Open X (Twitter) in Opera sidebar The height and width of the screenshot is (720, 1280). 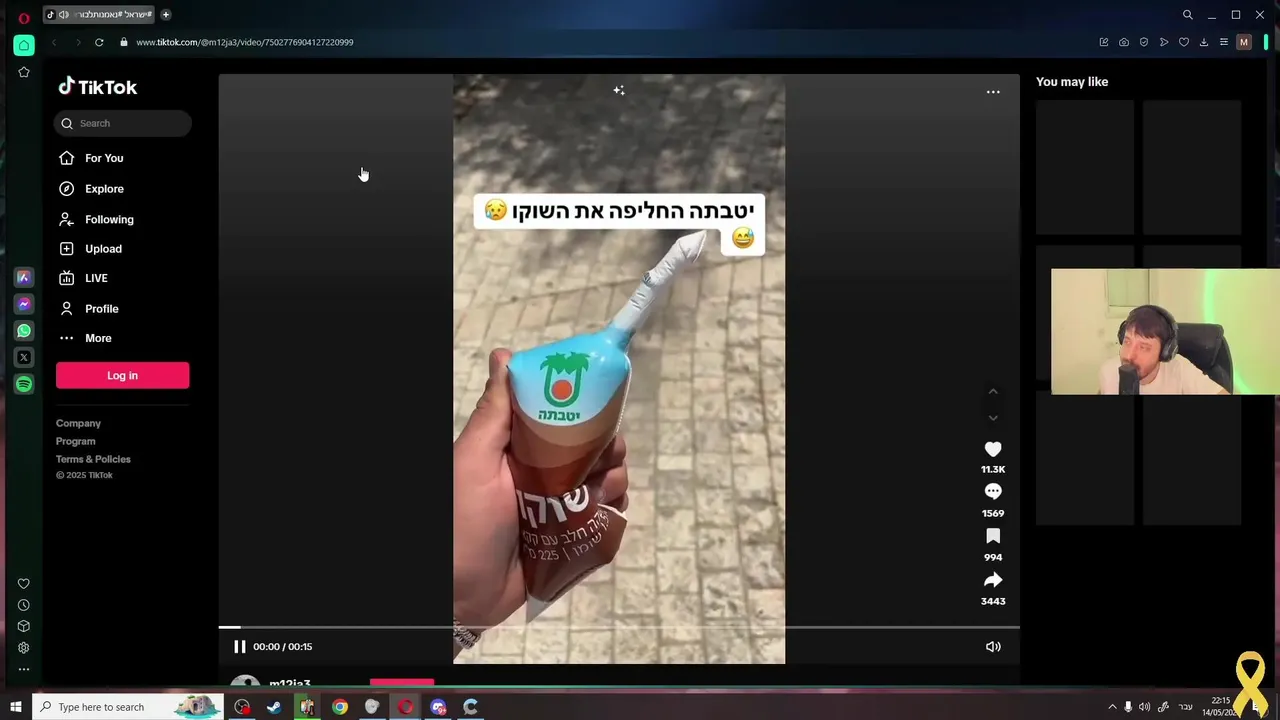pyautogui.click(x=24, y=357)
